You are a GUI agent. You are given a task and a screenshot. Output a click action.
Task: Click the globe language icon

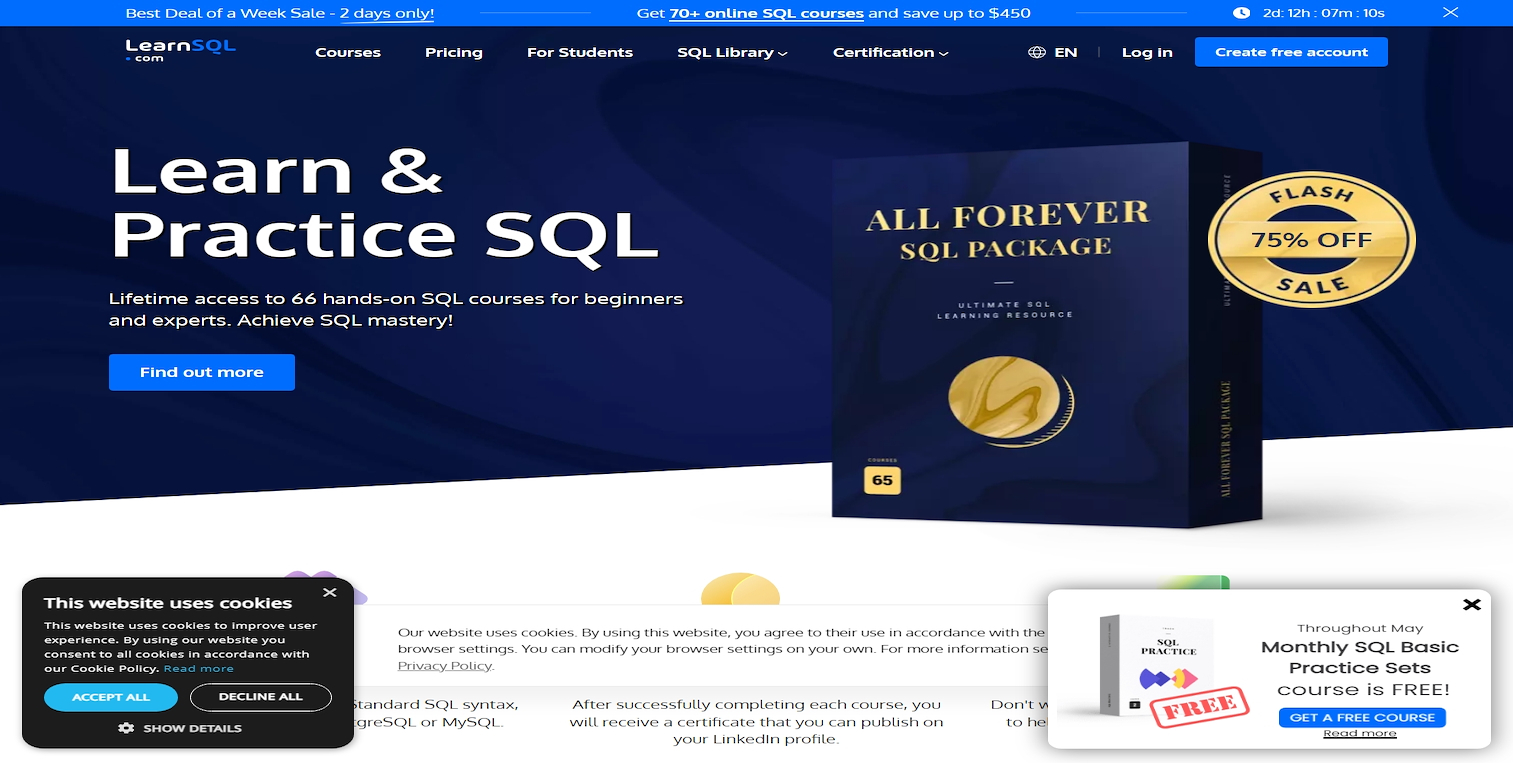(1037, 52)
